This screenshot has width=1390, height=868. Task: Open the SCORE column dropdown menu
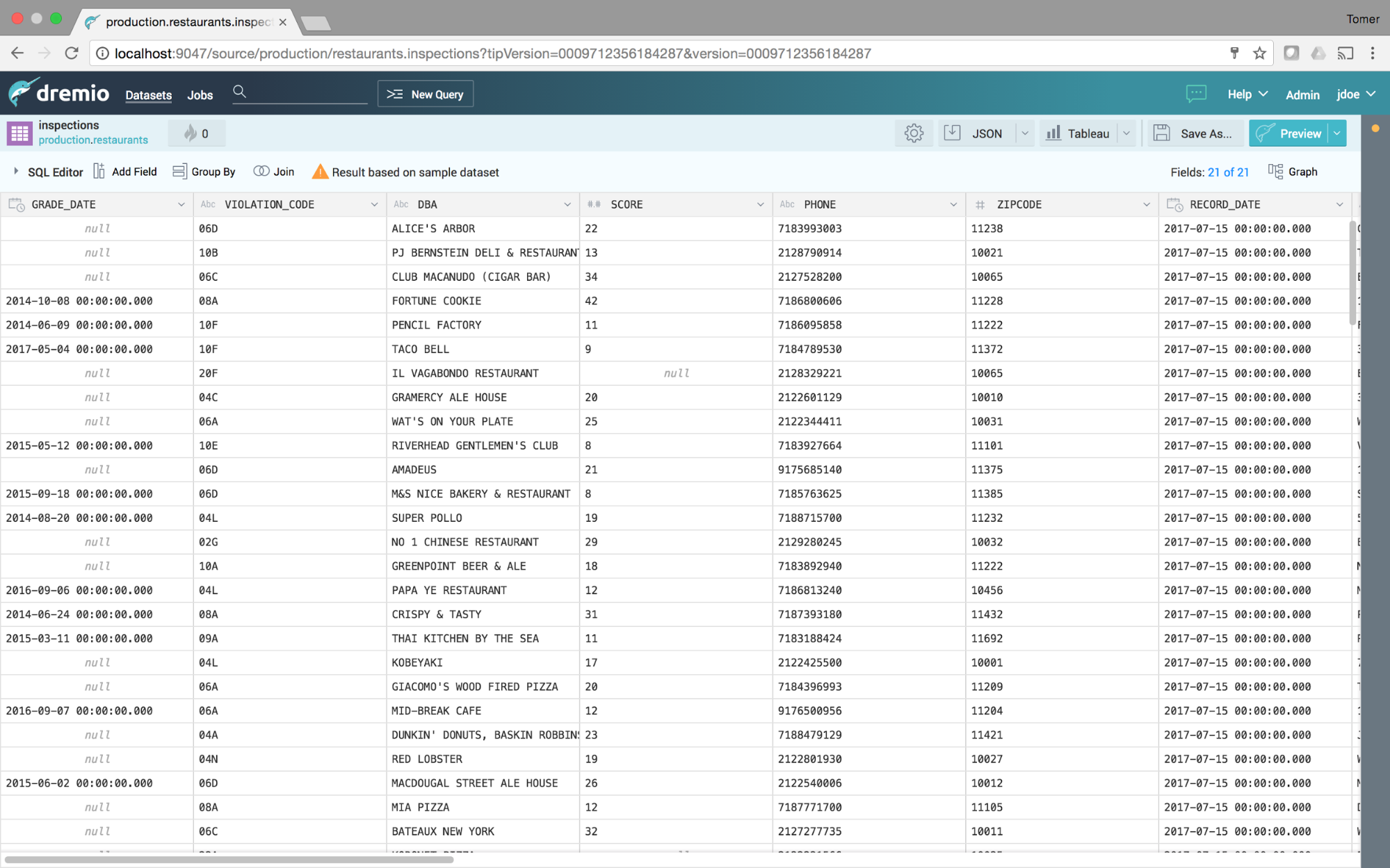pyautogui.click(x=760, y=204)
